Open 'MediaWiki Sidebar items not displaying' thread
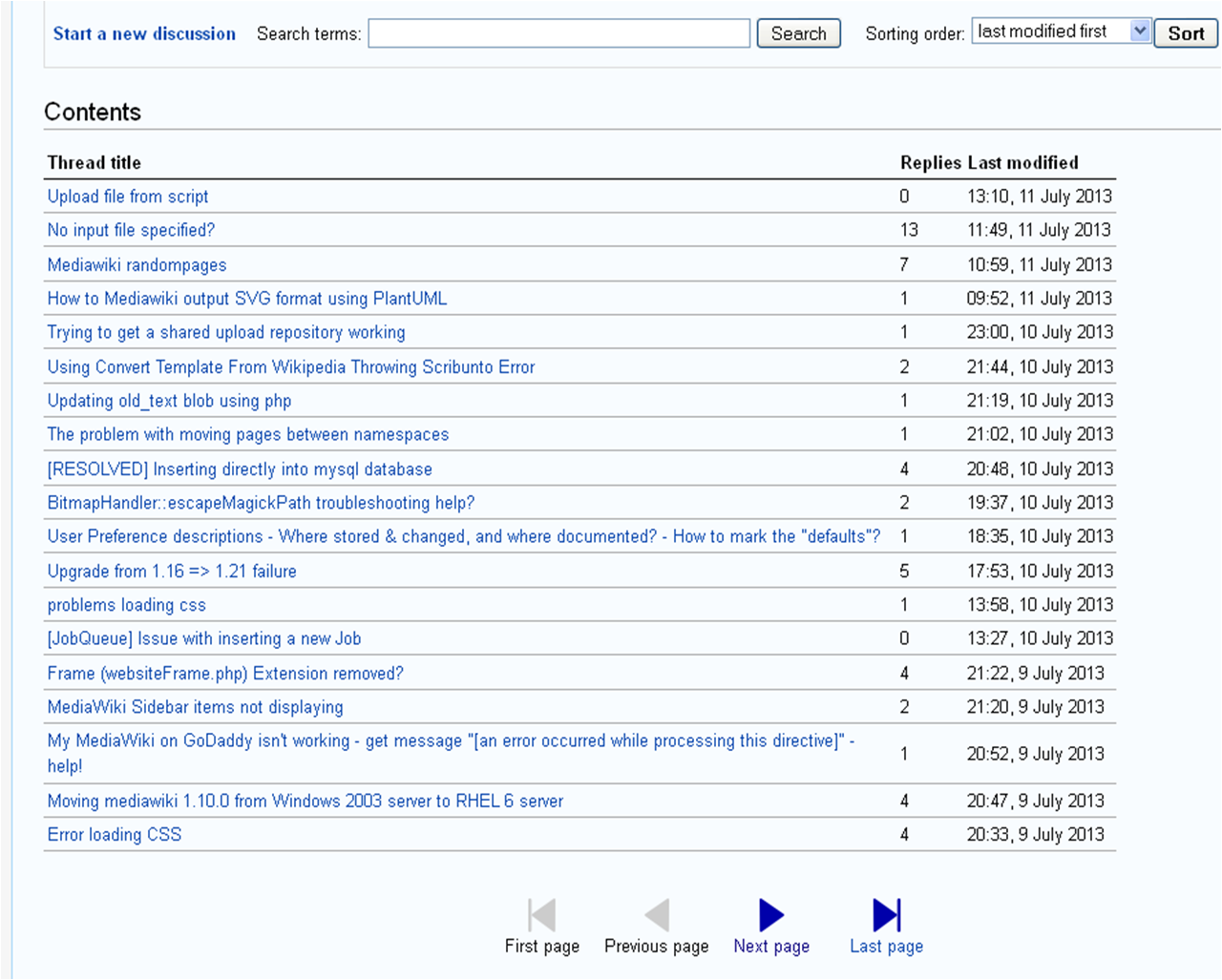 click(x=195, y=707)
